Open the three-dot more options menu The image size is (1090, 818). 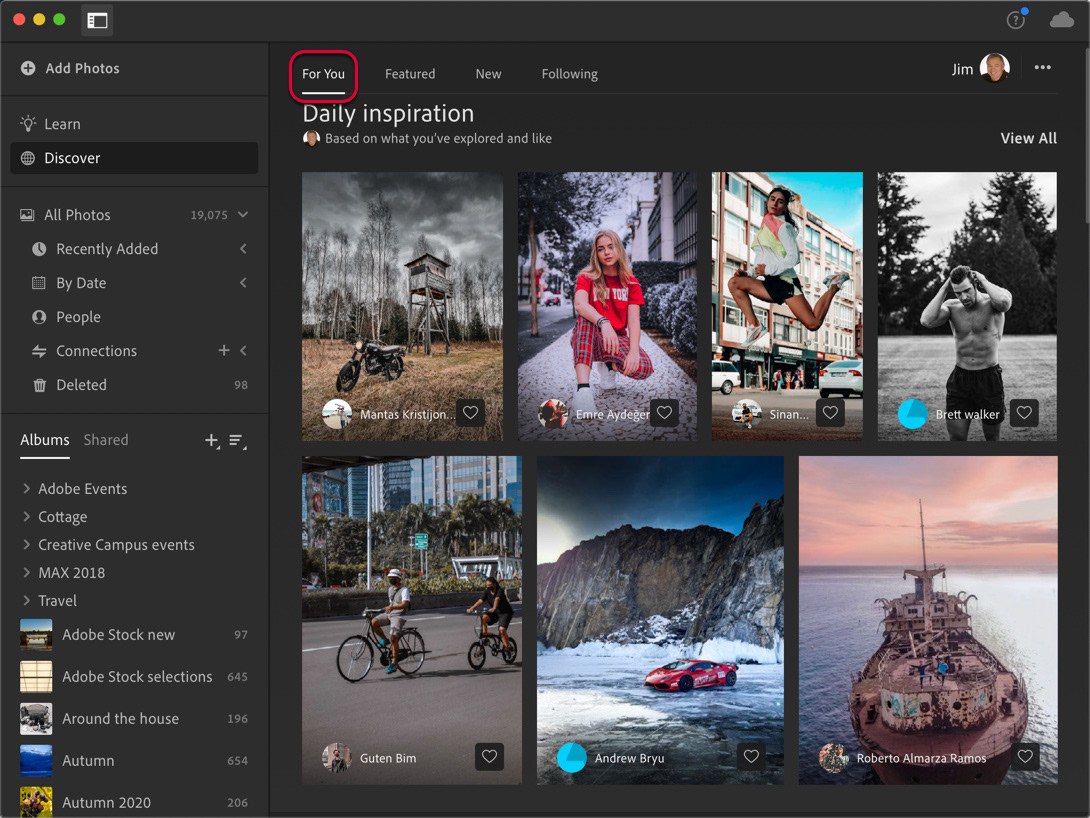[x=1042, y=67]
